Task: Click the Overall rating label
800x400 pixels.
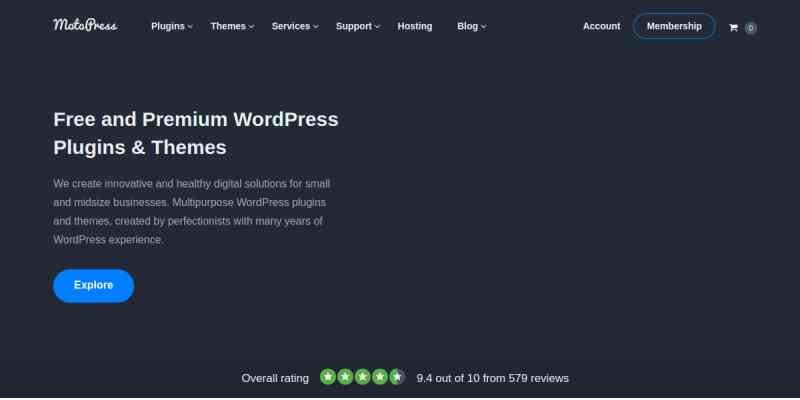Action: [x=275, y=378]
